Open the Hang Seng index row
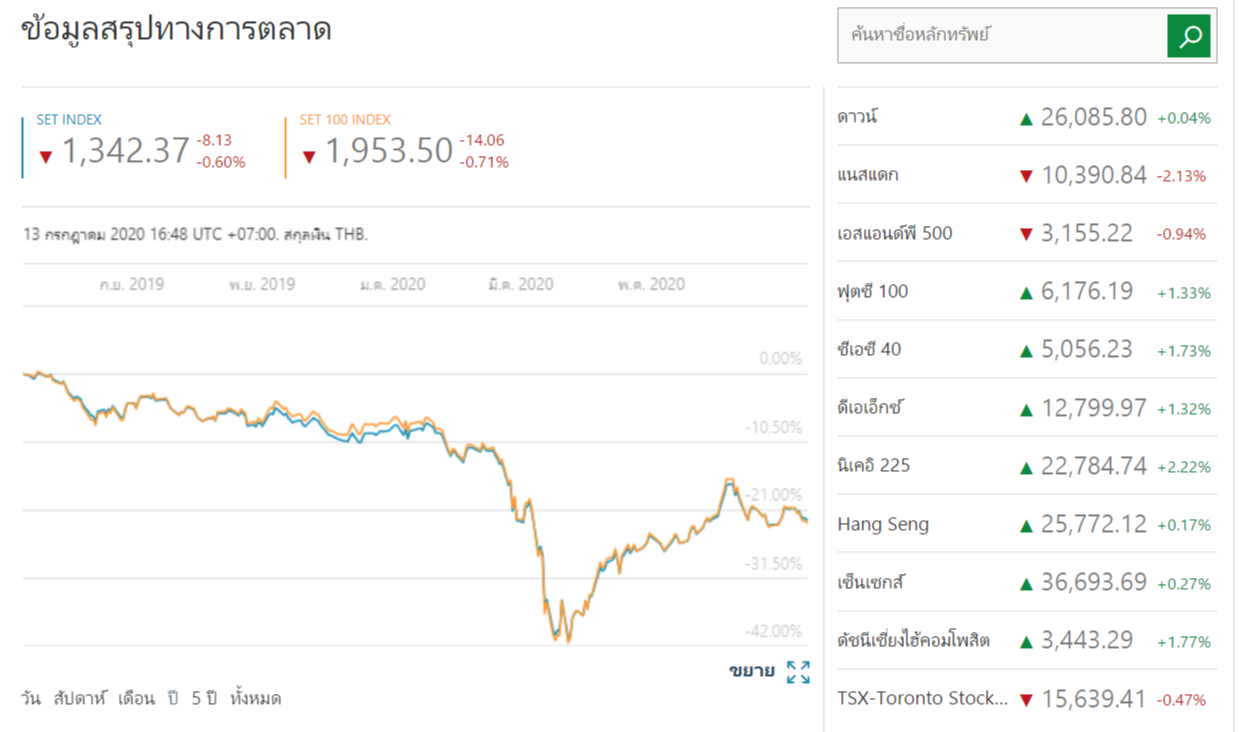This screenshot has height=732, width=1239. click(x=883, y=524)
